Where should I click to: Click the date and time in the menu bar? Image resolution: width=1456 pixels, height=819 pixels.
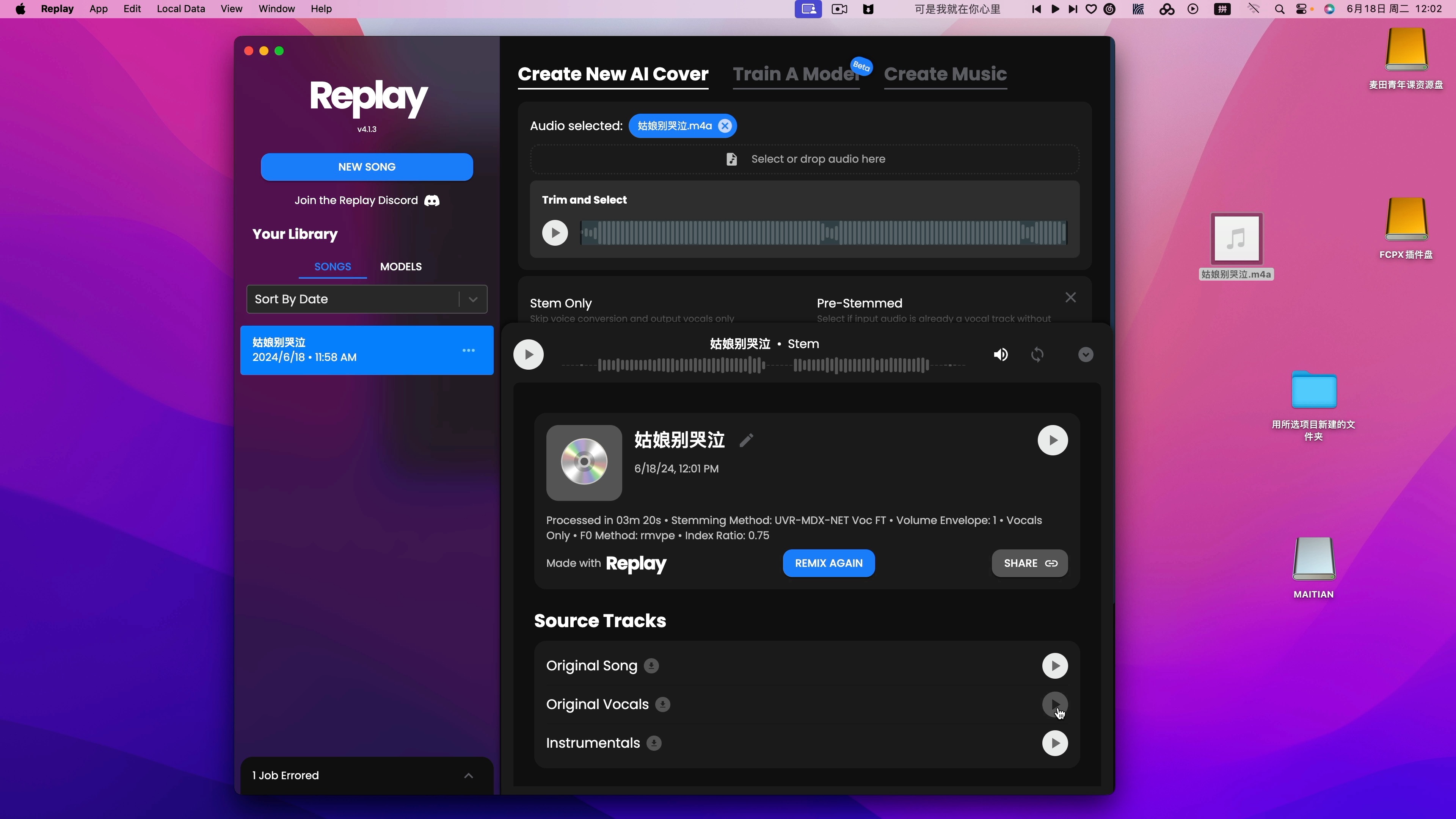[x=1394, y=9]
